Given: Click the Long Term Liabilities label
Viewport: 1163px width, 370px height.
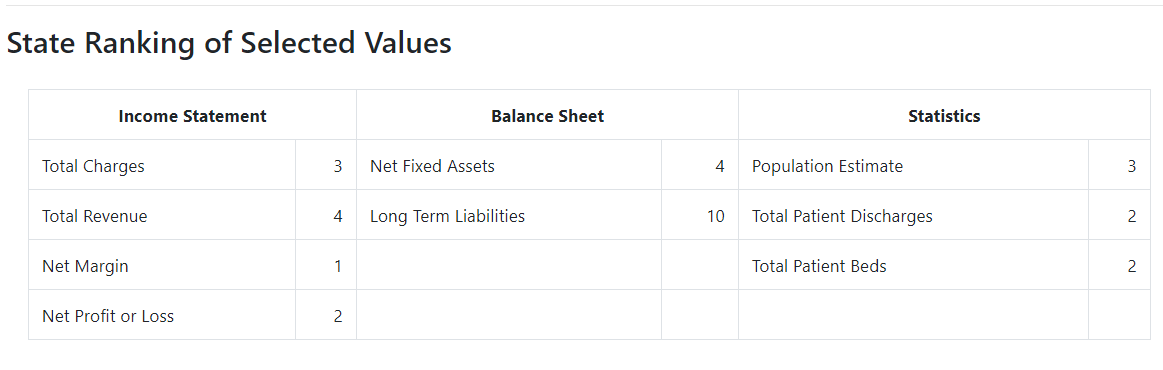Looking at the screenshot, I should (x=447, y=216).
